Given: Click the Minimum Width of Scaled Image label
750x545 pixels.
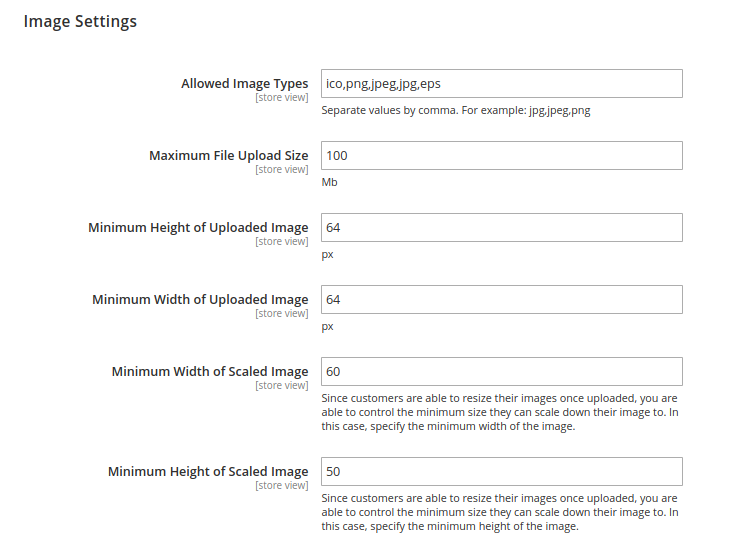Looking at the screenshot, I should (x=210, y=372).
